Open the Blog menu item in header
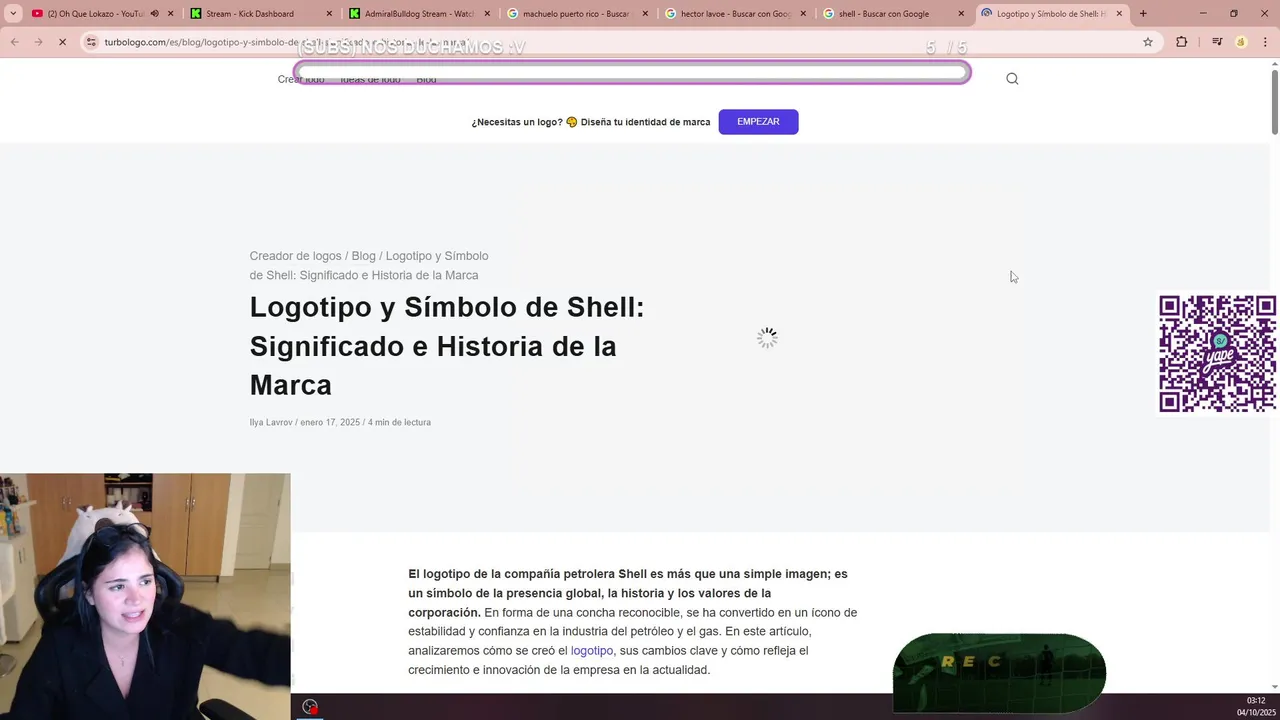Screen dimensions: 1280x720 (426, 79)
